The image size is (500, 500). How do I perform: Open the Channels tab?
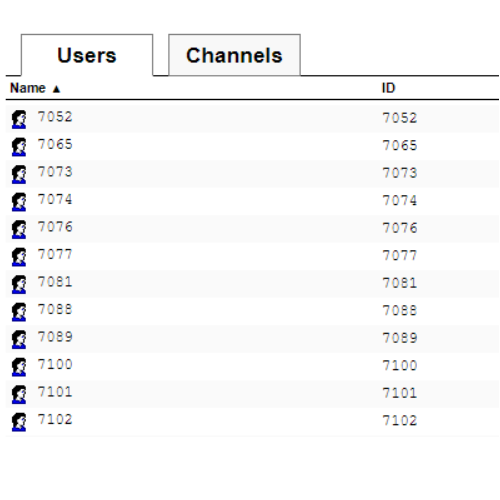234,55
